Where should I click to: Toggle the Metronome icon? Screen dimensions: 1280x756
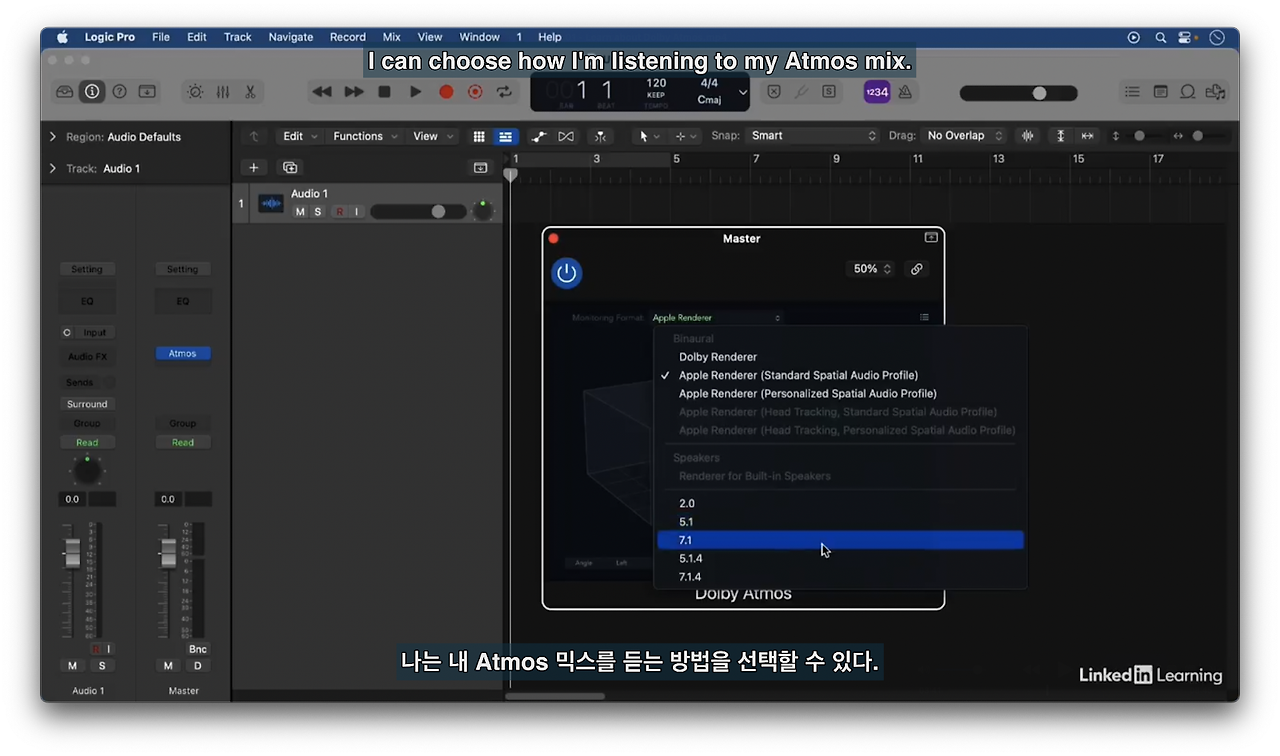coord(904,92)
